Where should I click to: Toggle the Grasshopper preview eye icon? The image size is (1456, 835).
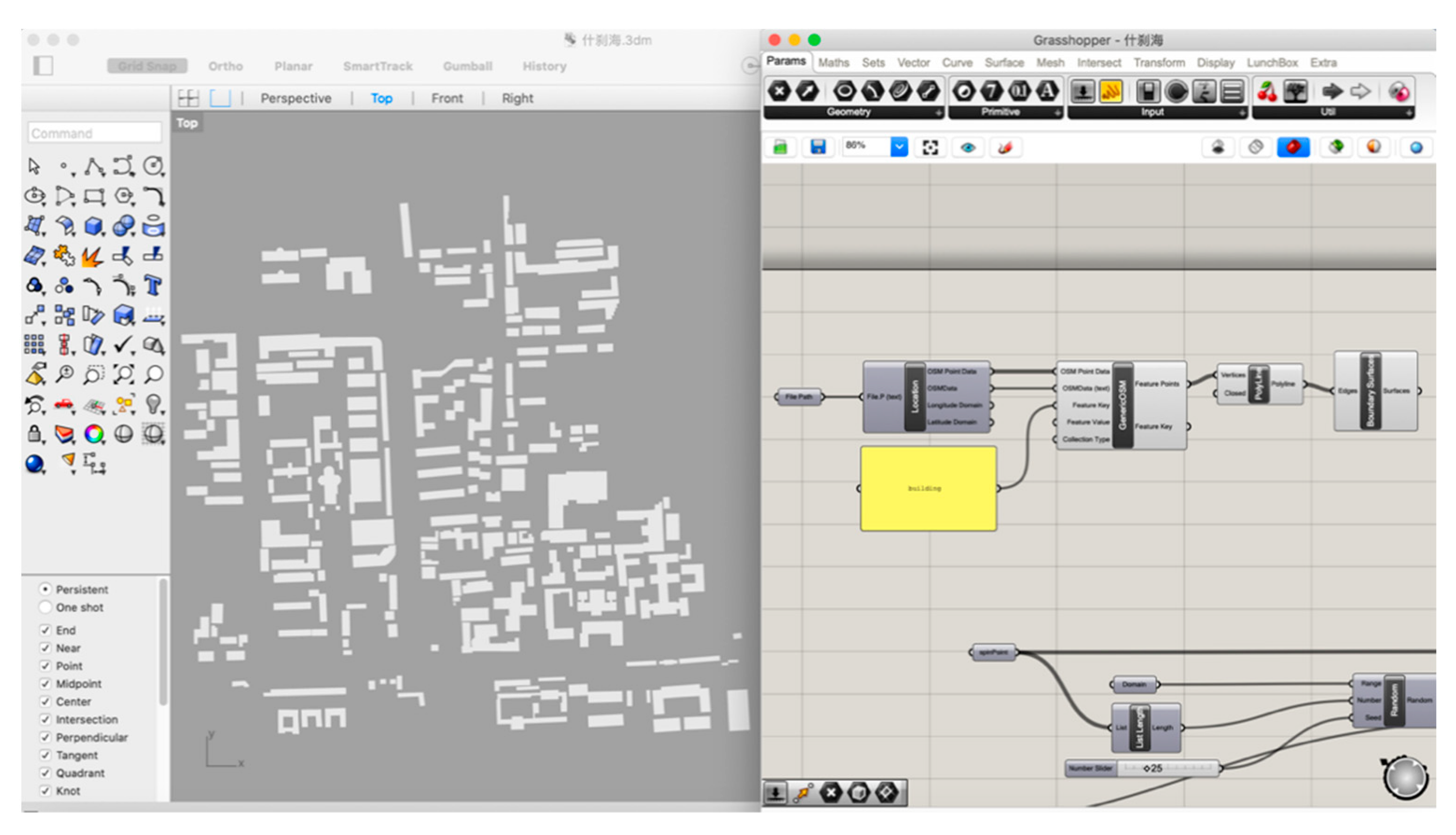point(968,147)
